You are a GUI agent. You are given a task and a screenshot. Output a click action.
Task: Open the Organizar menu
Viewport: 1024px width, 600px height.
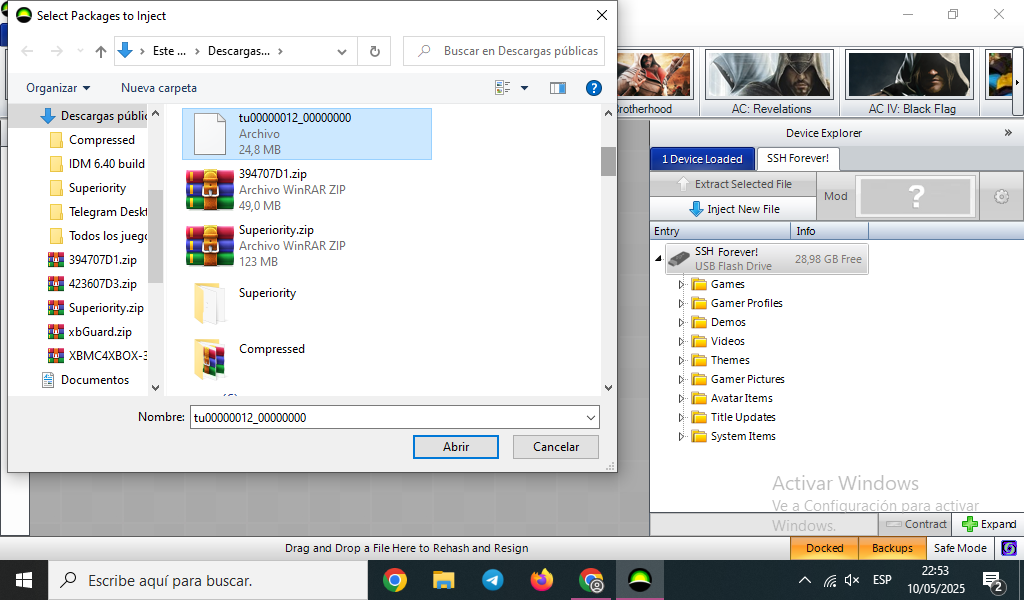point(58,88)
